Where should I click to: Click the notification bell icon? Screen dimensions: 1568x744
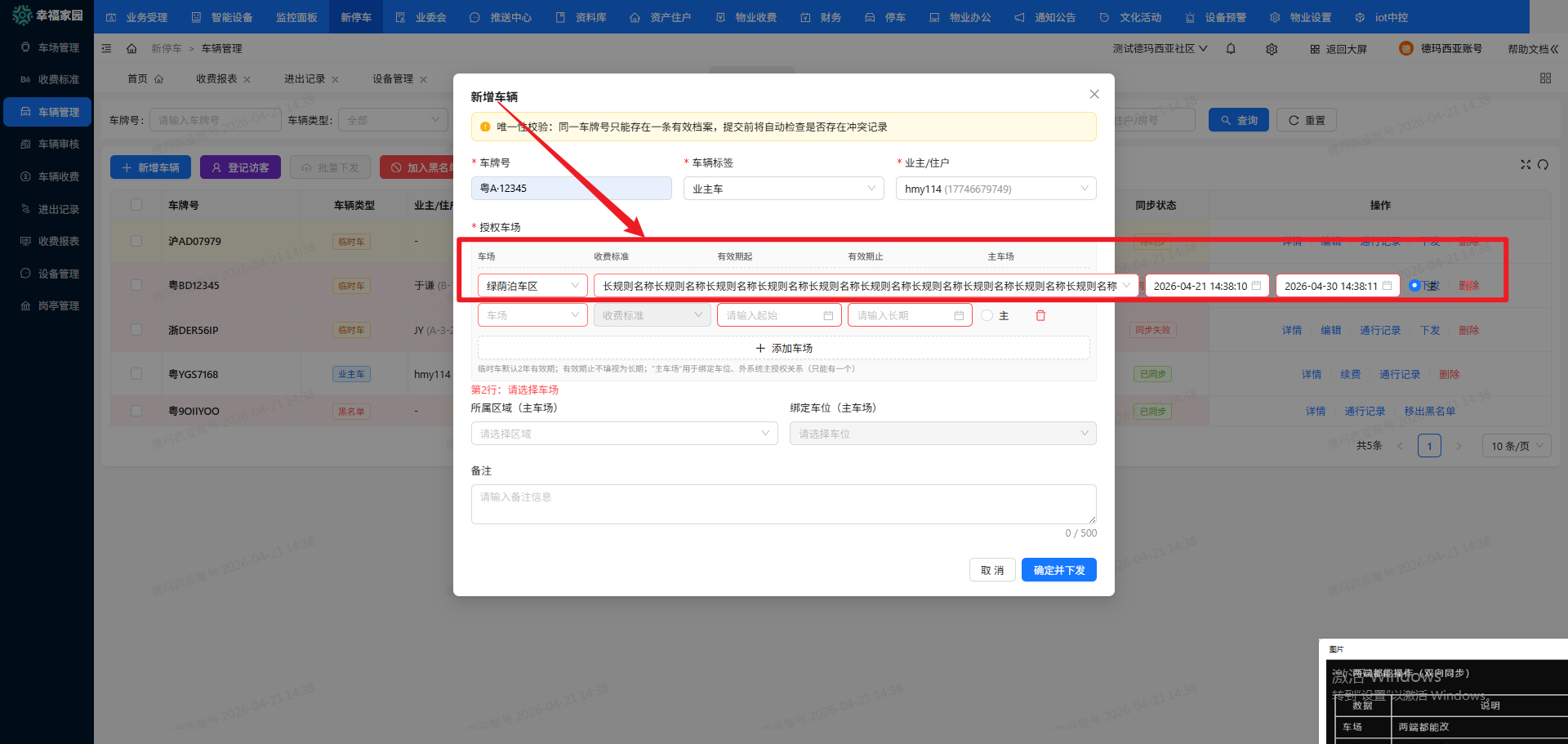[x=1231, y=49]
